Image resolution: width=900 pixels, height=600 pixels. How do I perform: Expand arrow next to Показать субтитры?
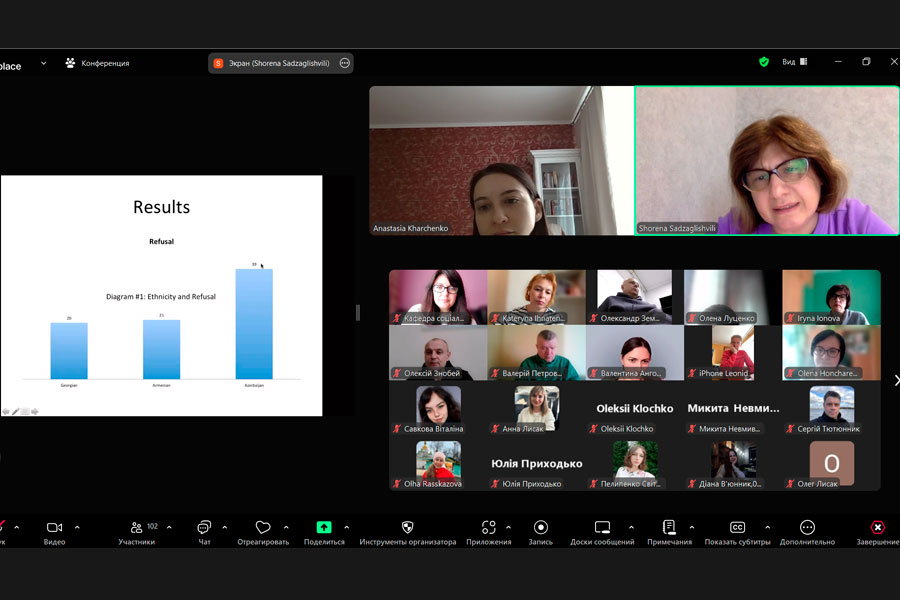767,527
